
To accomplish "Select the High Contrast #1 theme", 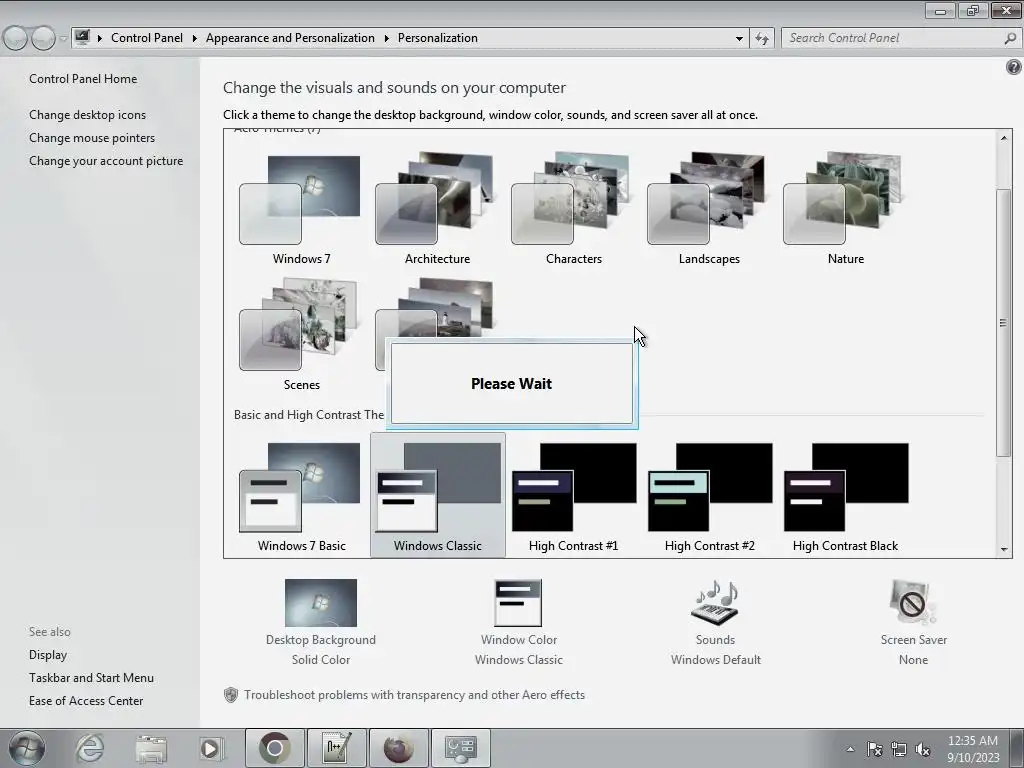I will 573,496.
